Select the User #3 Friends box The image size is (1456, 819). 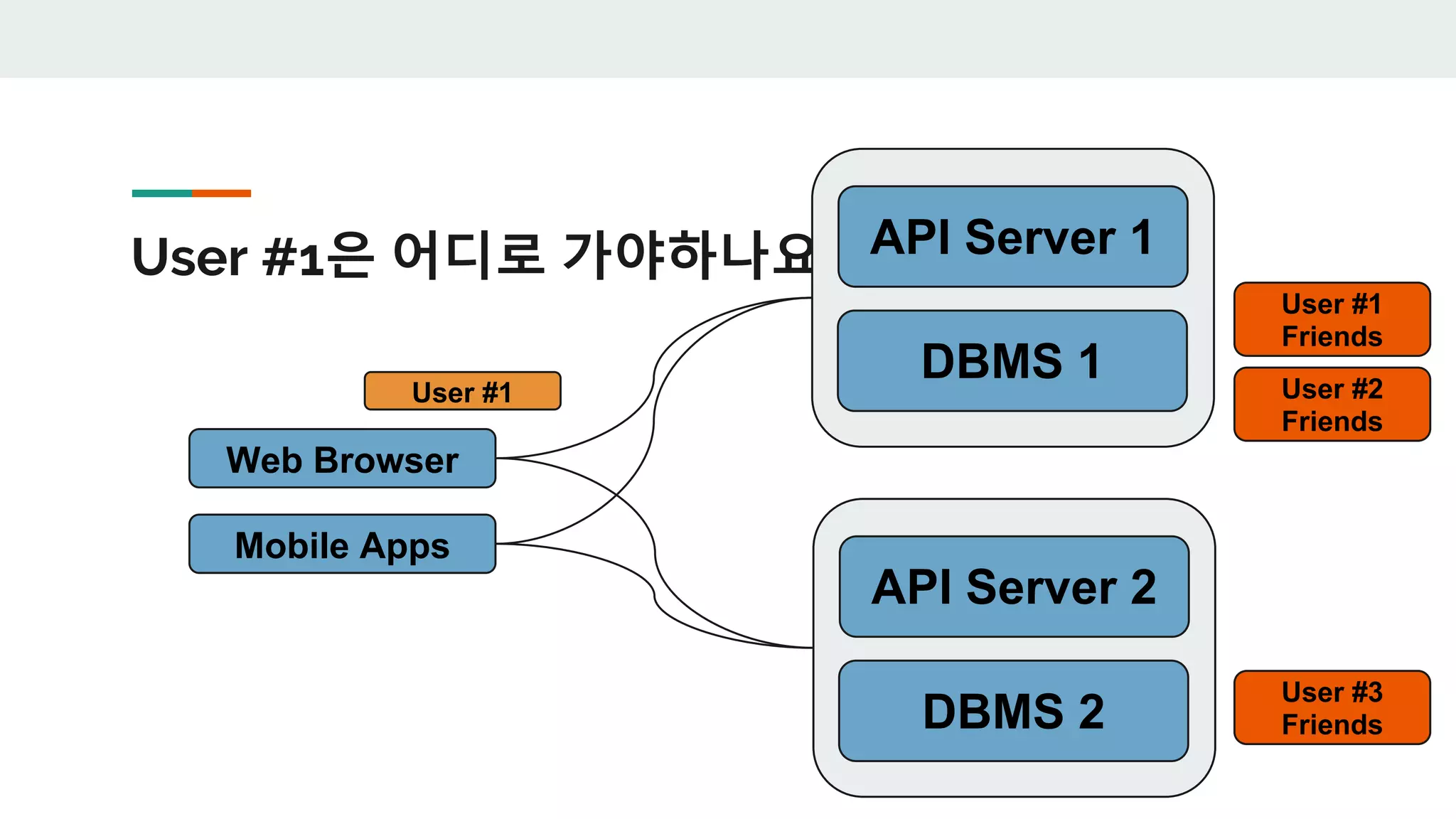tap(1332, 707)
